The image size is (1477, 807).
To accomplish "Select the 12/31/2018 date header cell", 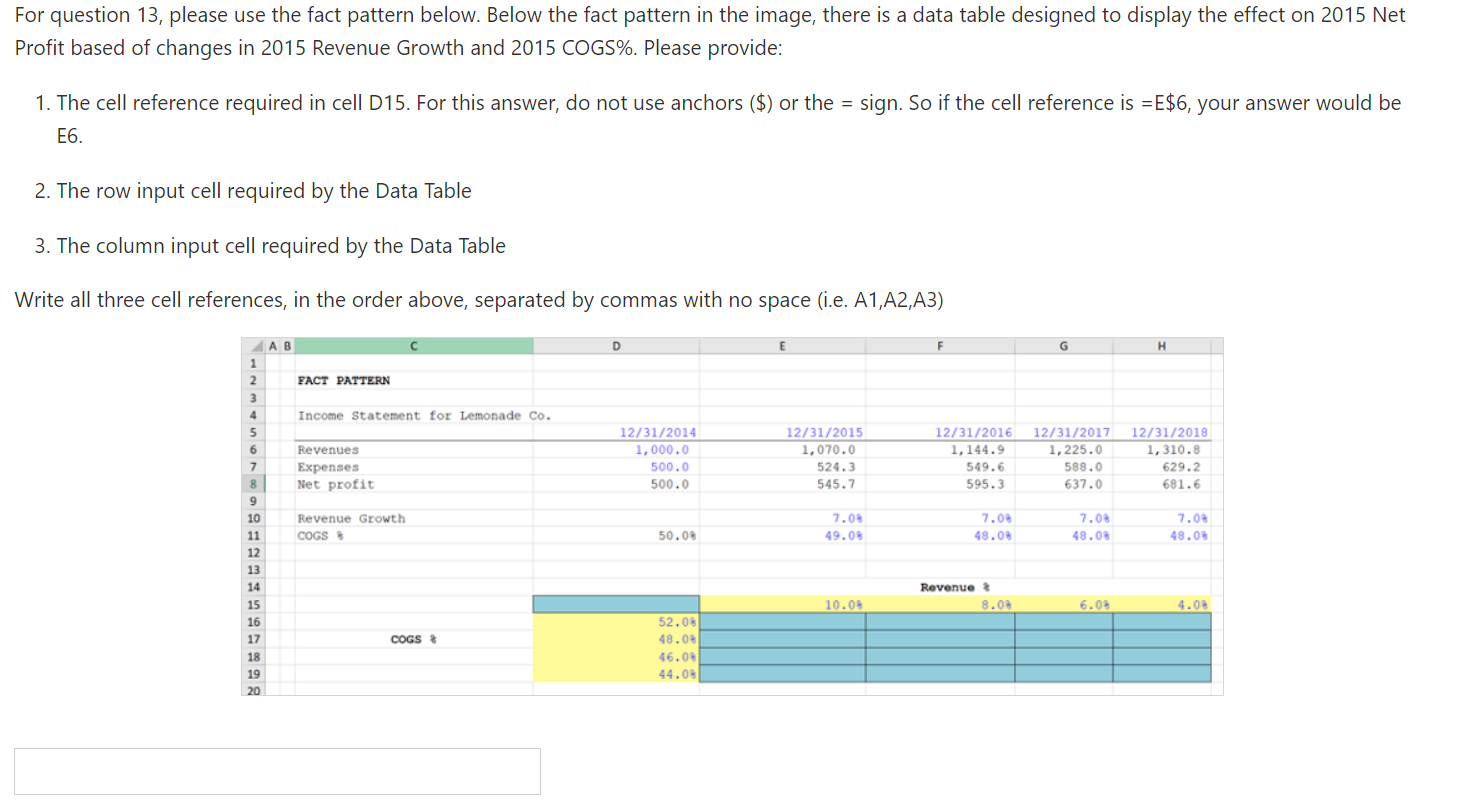I will [1169, 433].
